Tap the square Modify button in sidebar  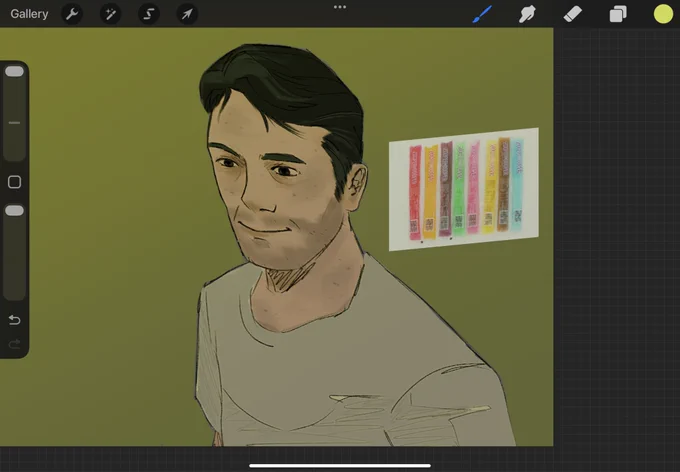14,182
